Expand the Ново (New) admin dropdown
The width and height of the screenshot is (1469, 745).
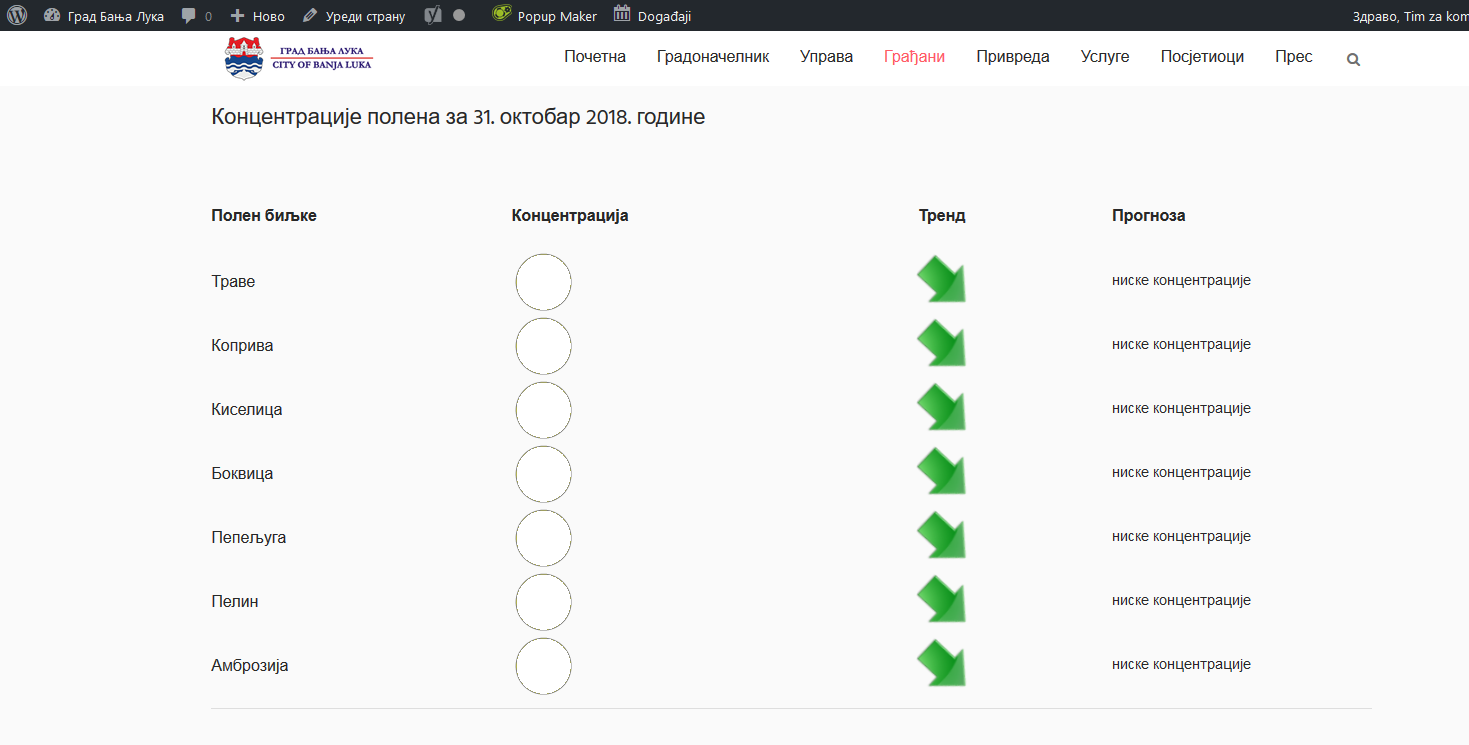(258, 16)
